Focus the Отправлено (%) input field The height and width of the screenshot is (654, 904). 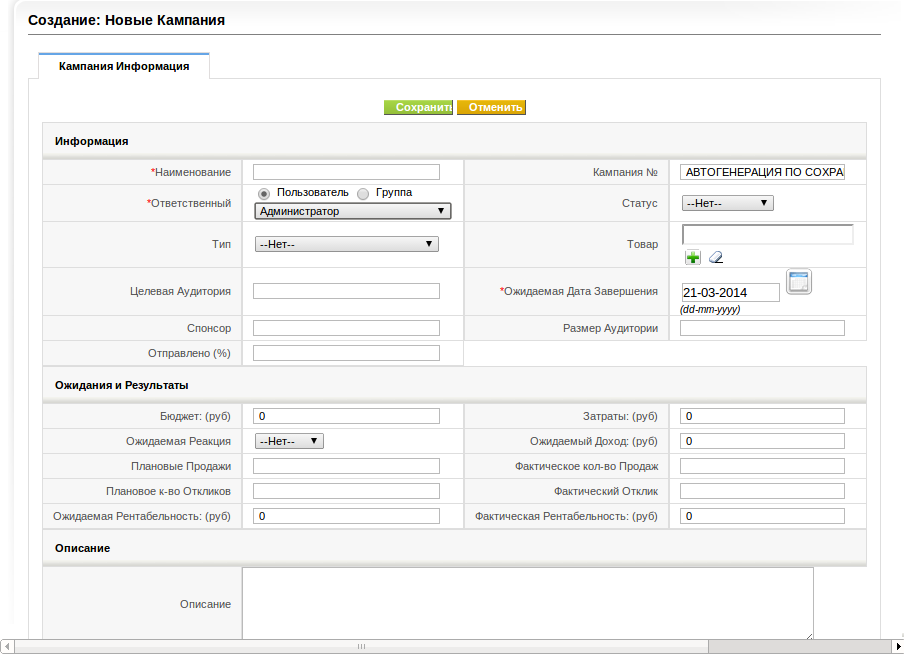346,353
